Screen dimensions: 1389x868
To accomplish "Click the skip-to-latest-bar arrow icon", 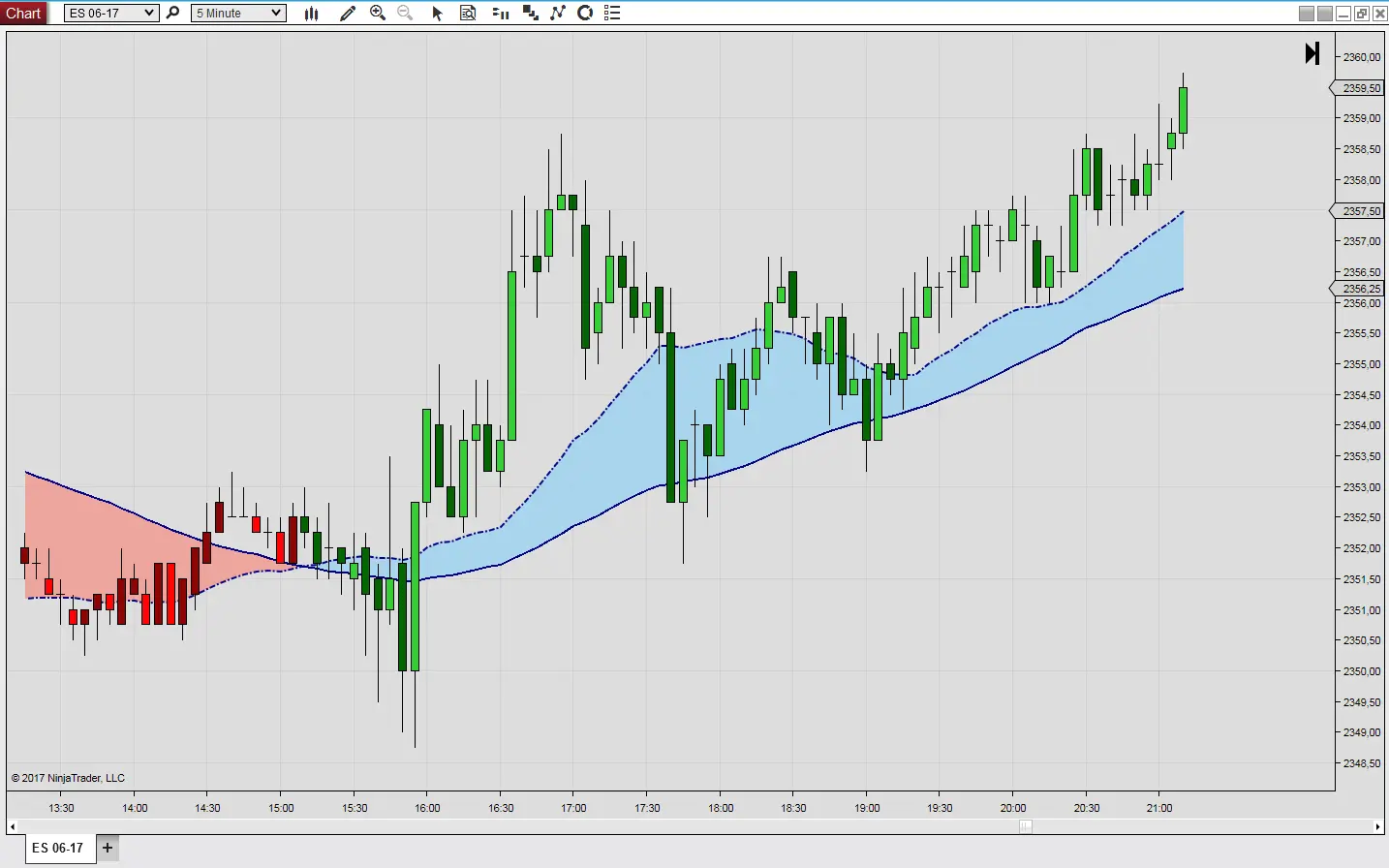I will 1312,53.
